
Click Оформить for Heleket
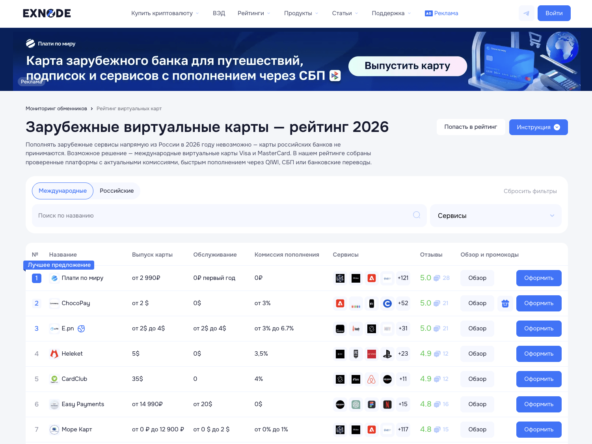(x=539, y=354)
